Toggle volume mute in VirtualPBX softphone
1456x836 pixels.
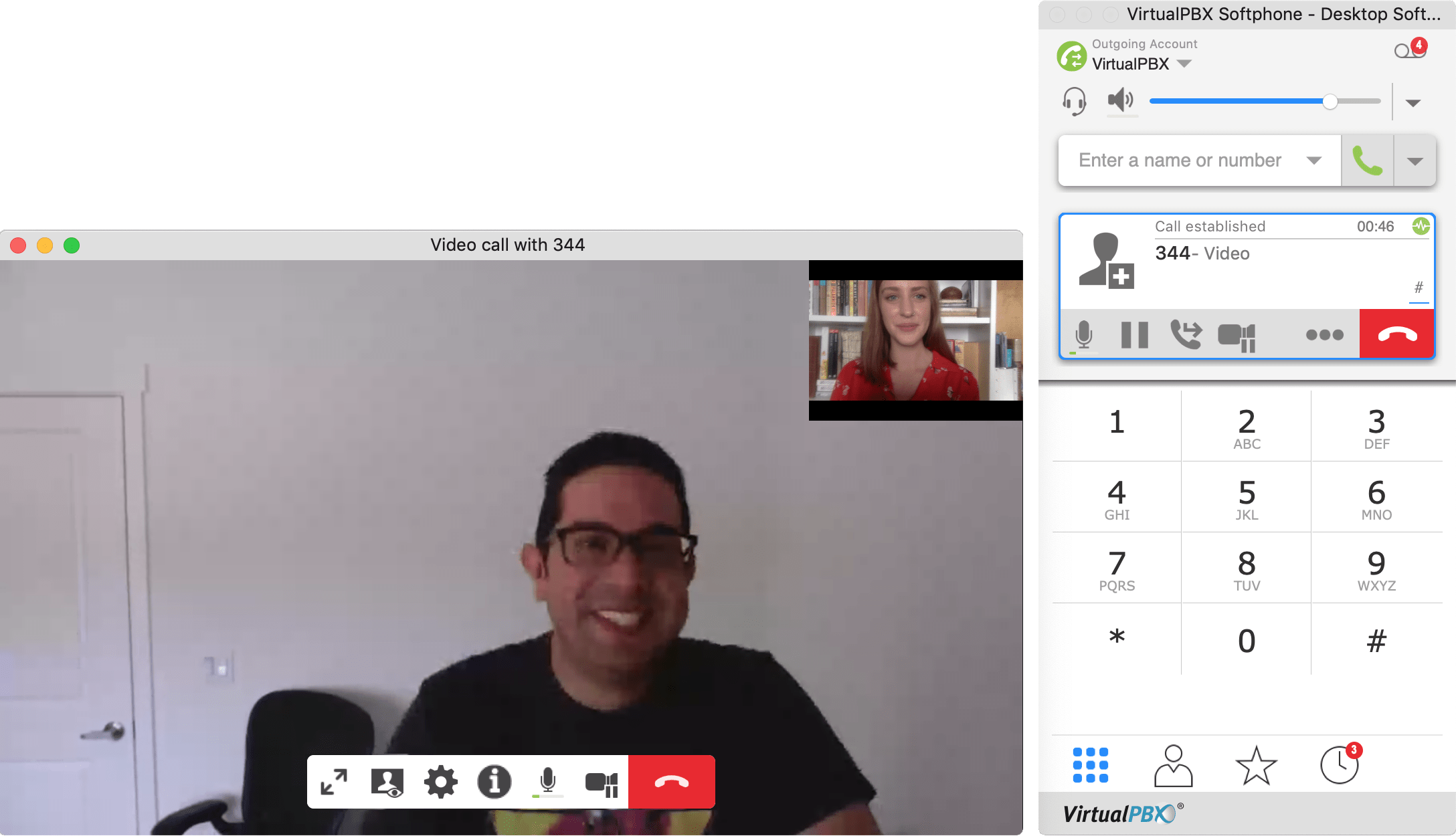coord(1122,101)
